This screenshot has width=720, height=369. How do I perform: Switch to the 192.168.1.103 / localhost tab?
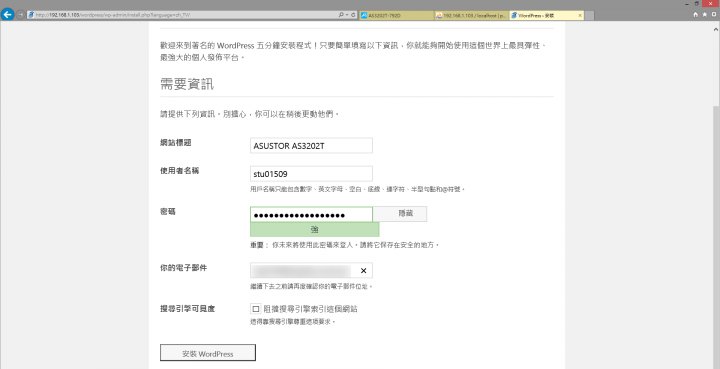click(472, 15)
